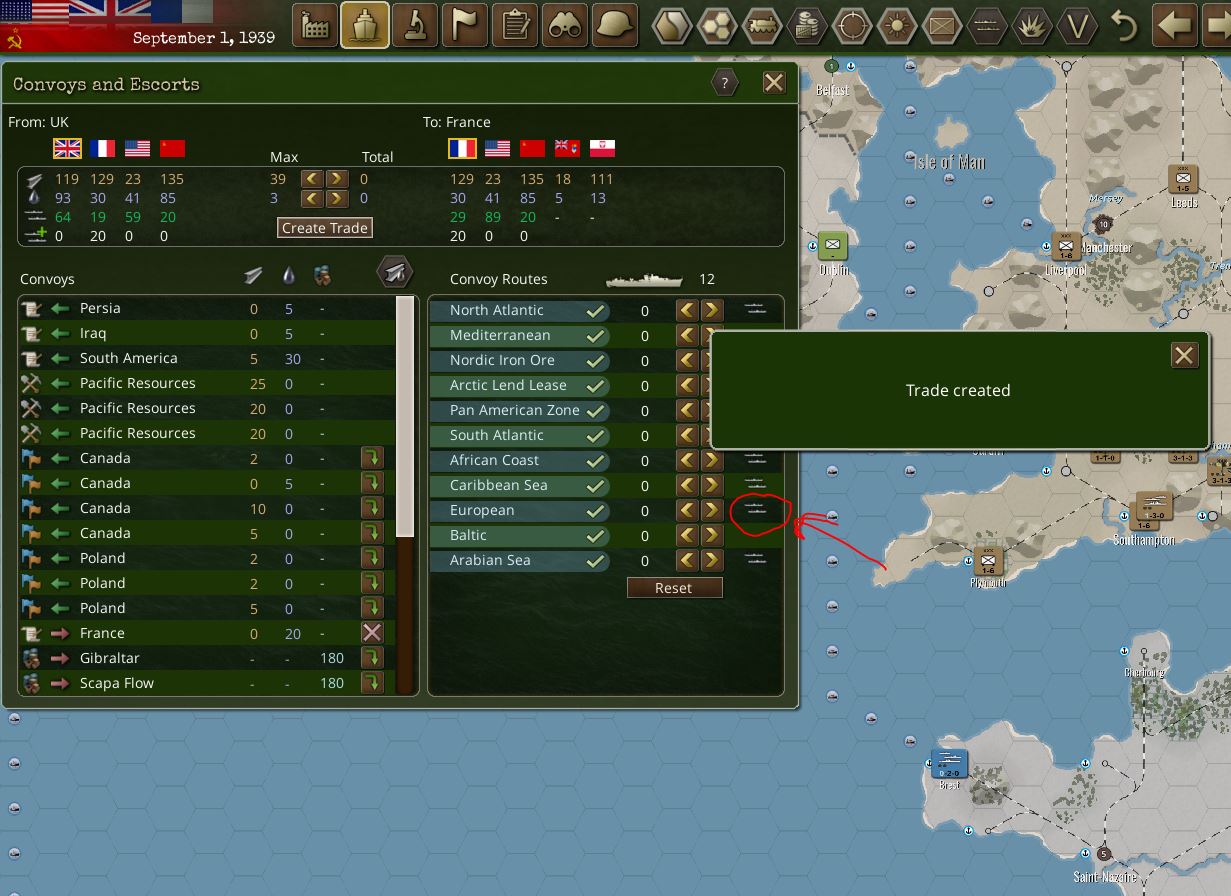Open the helmet units screen
The height and width of the screenshot is (896, 1231).
615,25
